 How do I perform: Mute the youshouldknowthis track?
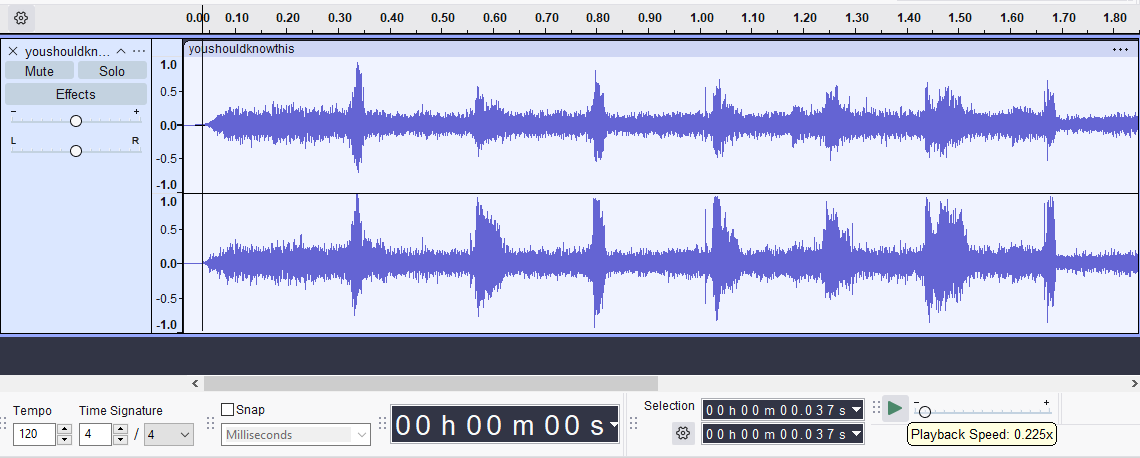pyautogui.click(x=39, y=71)
